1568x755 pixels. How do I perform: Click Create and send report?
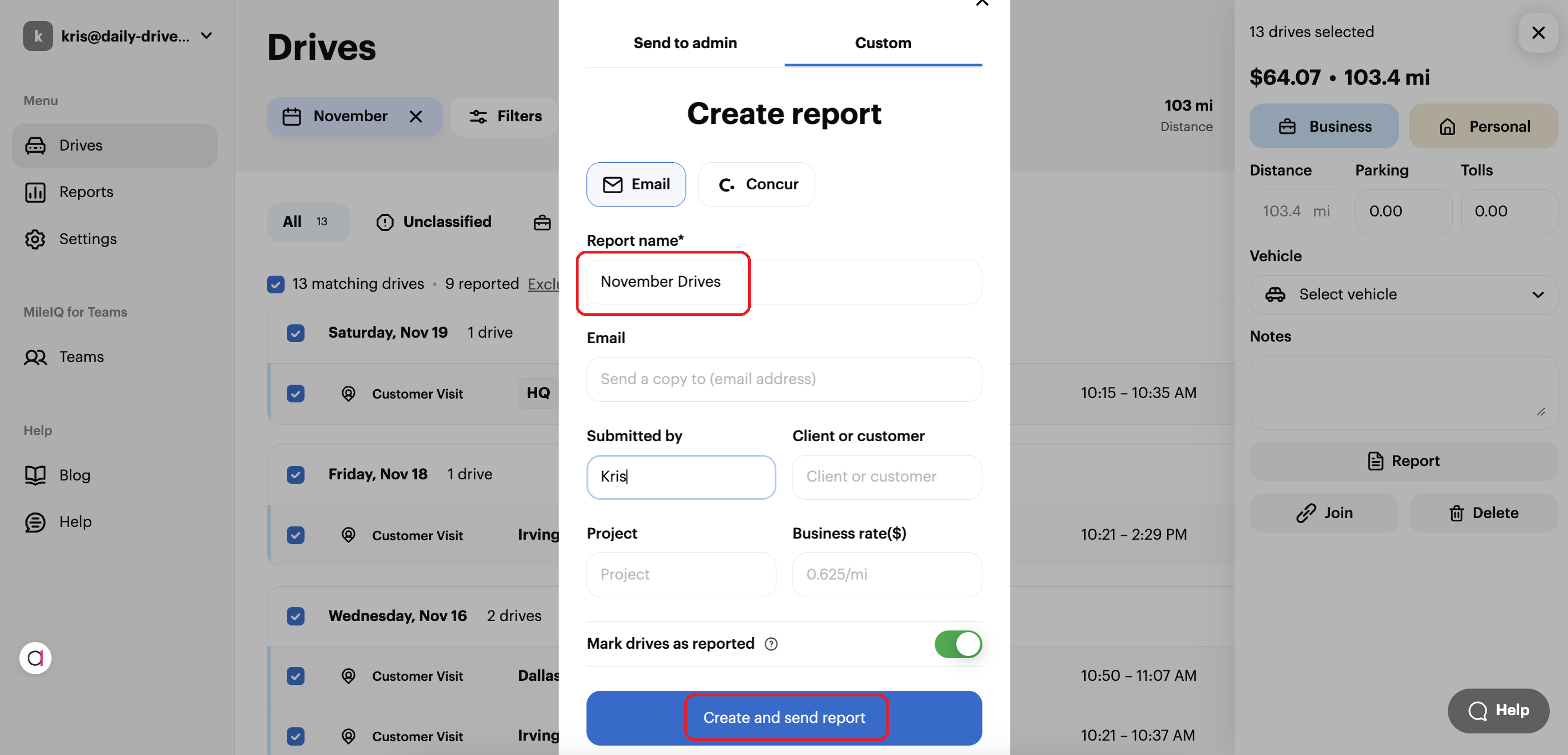click(x=785, y=717)
